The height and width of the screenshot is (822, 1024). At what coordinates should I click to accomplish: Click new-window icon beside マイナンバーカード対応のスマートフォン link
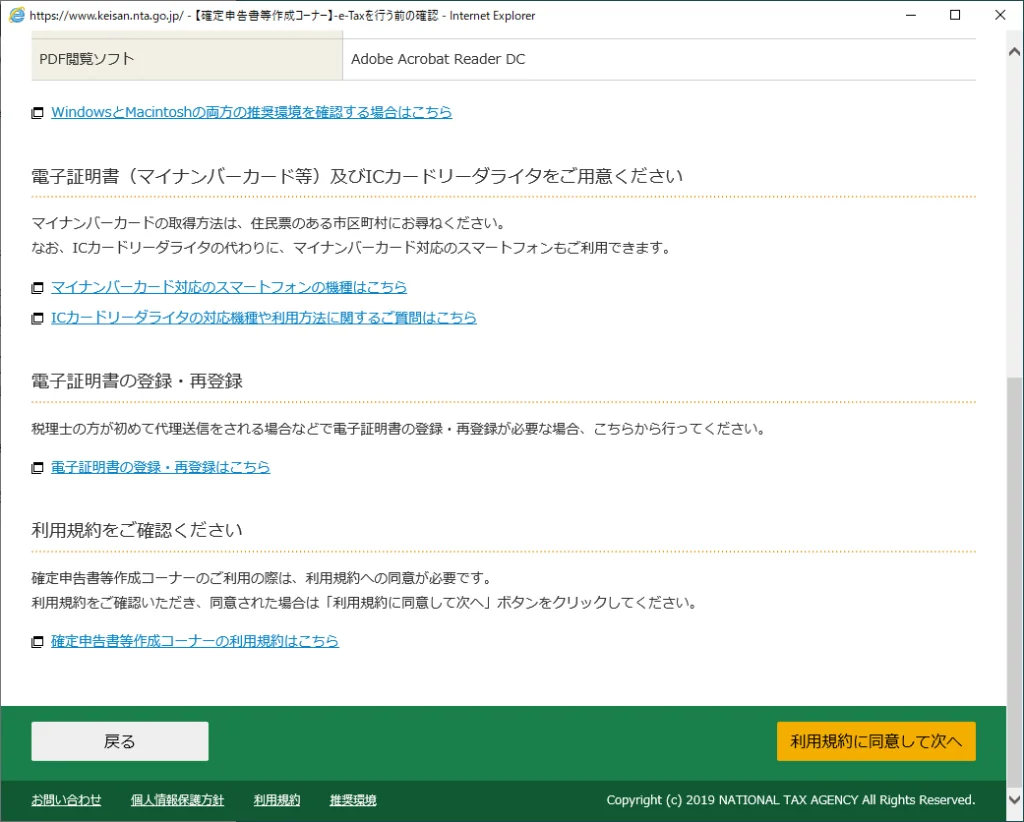tap(38, 288)
